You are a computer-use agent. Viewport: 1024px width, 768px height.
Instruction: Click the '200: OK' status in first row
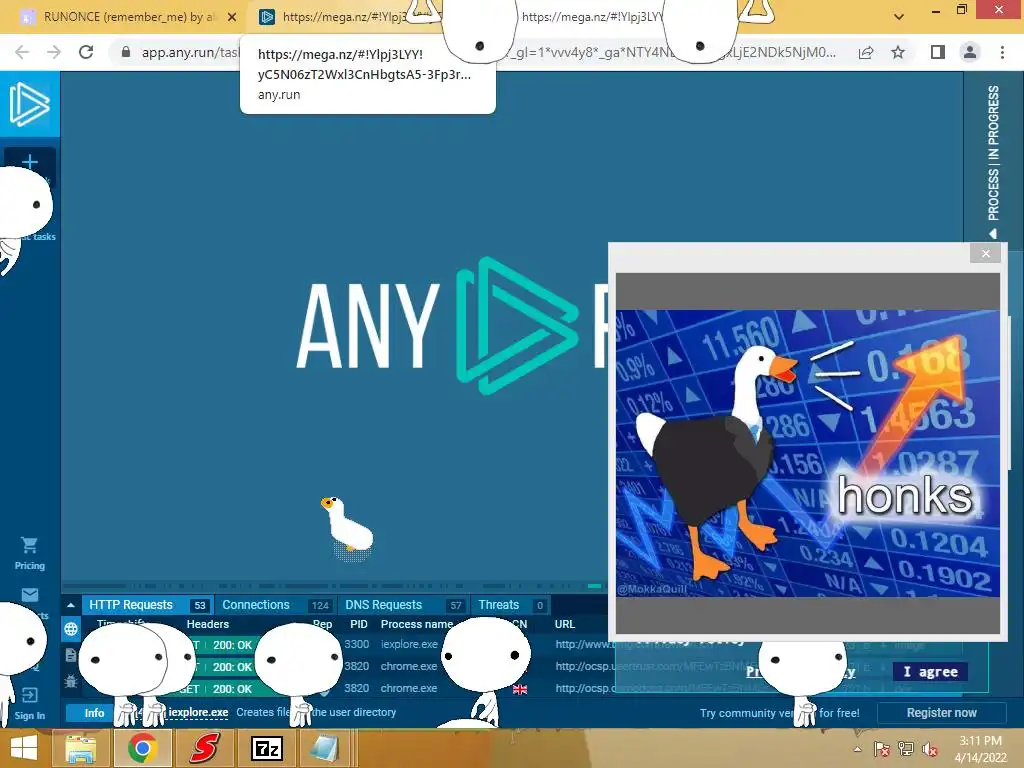coord(232,645)
